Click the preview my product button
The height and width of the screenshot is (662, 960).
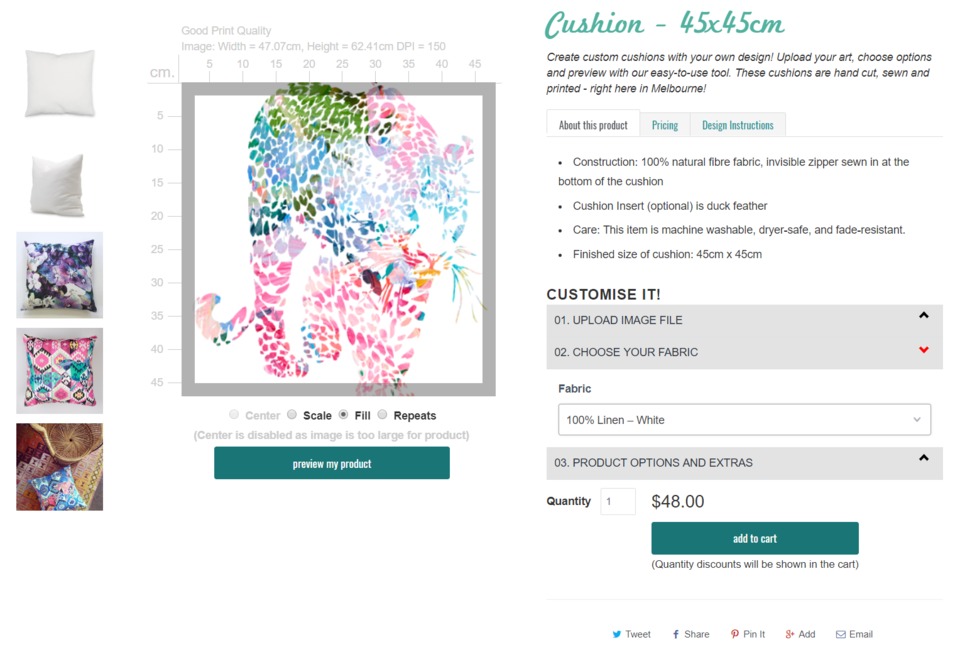tap(332, 463)
